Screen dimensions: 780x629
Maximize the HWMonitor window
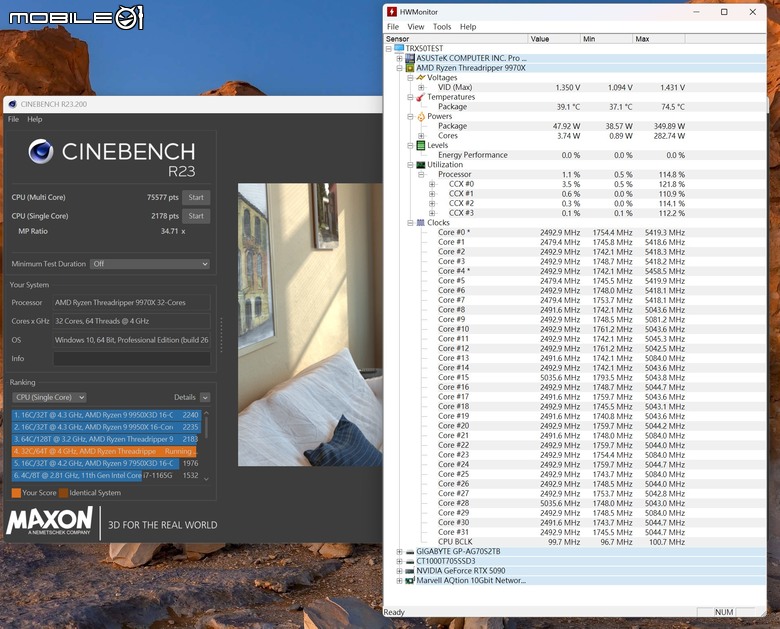click(x=724, y=12)
